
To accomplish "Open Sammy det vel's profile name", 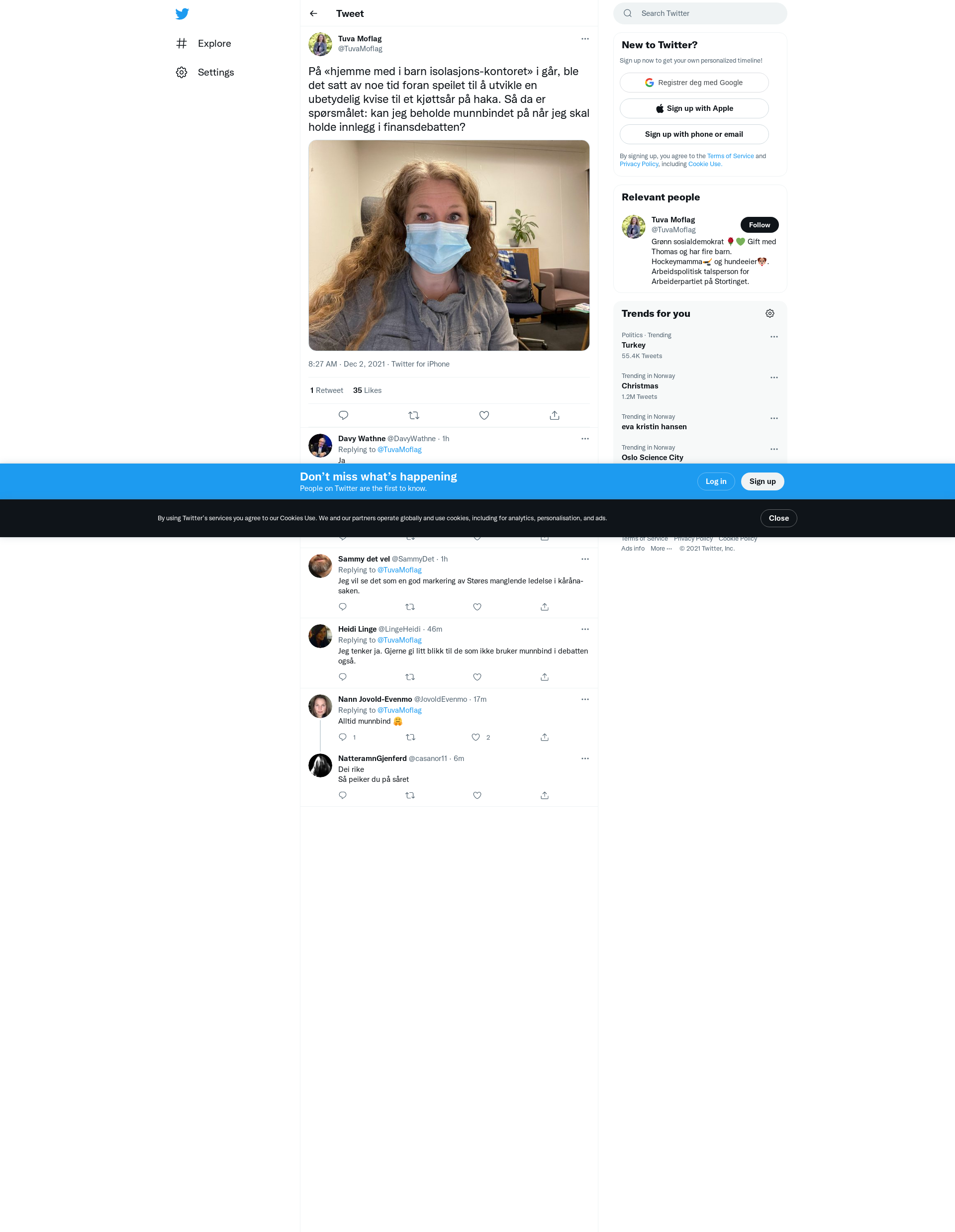I will (x=364, y=559).
